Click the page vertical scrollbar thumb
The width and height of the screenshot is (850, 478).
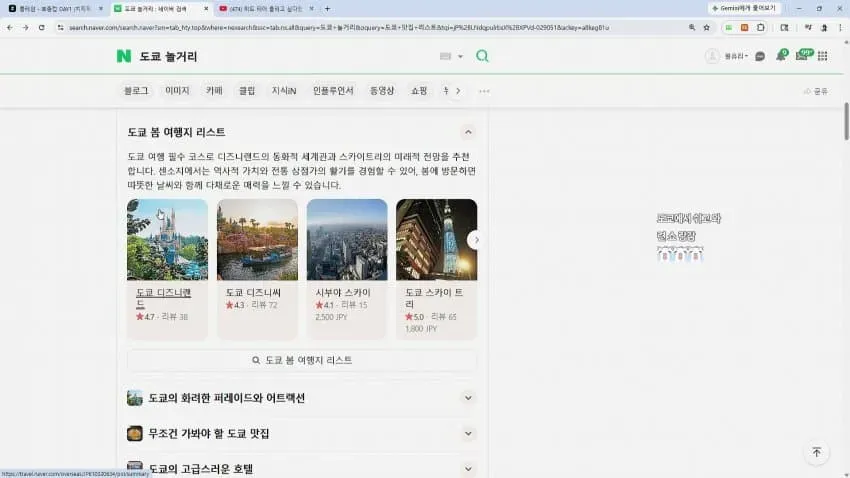click(846, 121)
